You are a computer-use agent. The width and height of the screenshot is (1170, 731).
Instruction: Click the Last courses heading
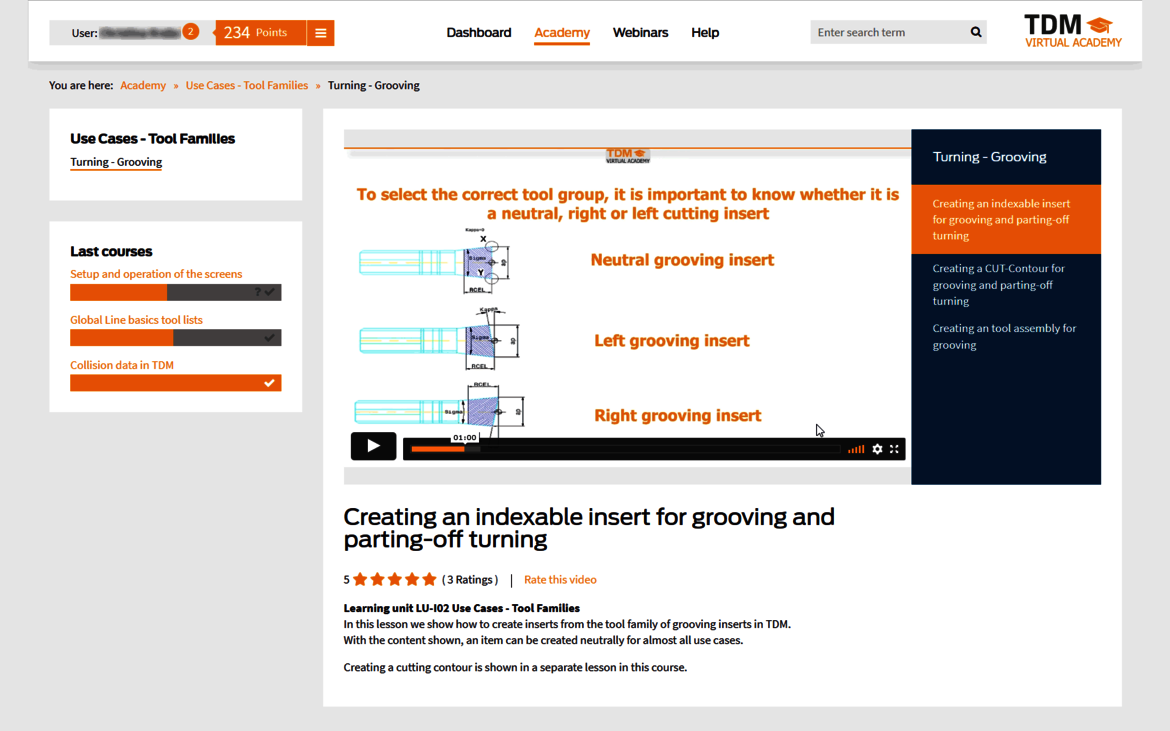(x=111, y=251)
